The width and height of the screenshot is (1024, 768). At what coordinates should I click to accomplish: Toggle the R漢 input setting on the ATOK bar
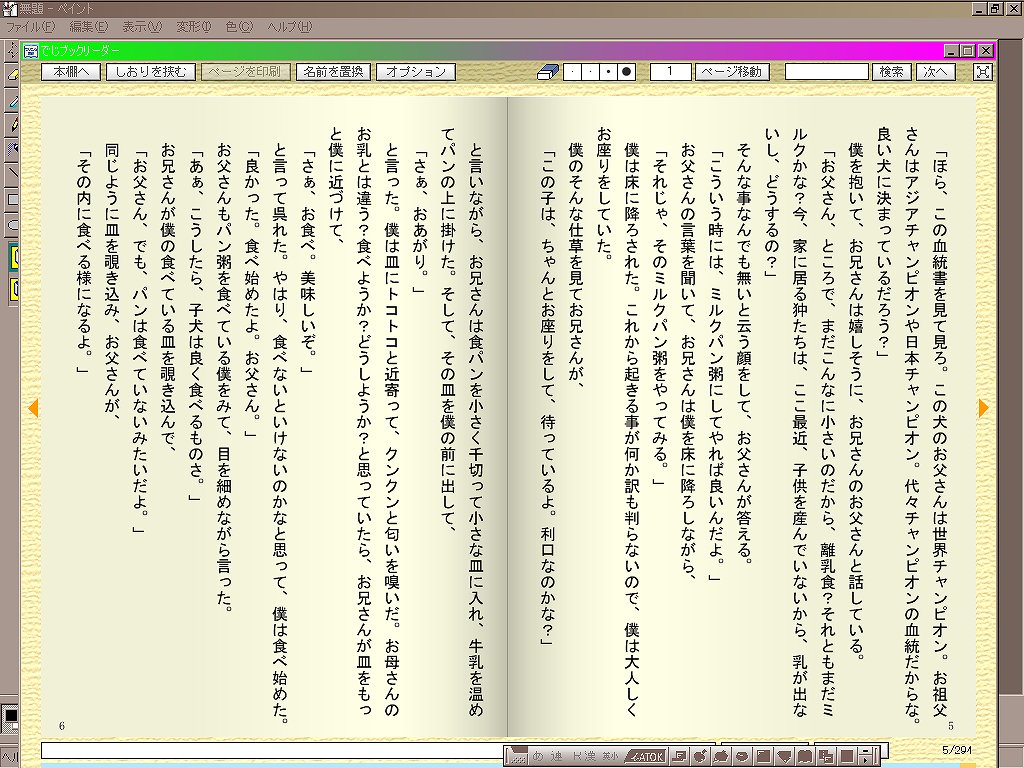pyautogui.click(x=584, y=756)
